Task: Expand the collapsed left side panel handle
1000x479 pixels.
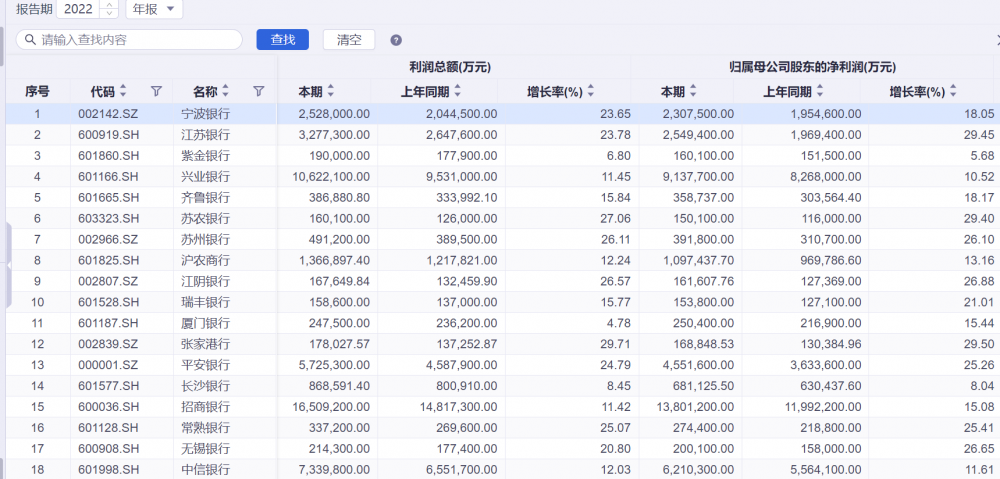Action: [9, 265]
